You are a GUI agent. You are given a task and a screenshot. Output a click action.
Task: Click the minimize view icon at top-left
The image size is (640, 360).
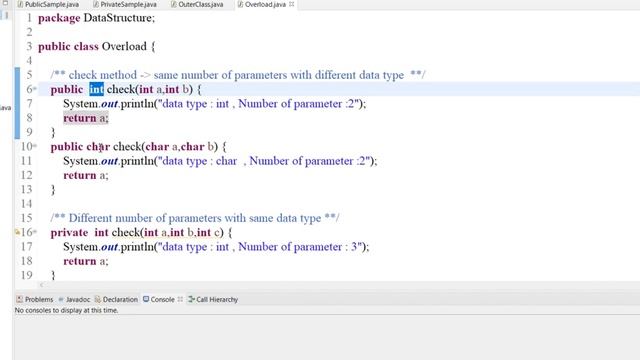(5, 3)
